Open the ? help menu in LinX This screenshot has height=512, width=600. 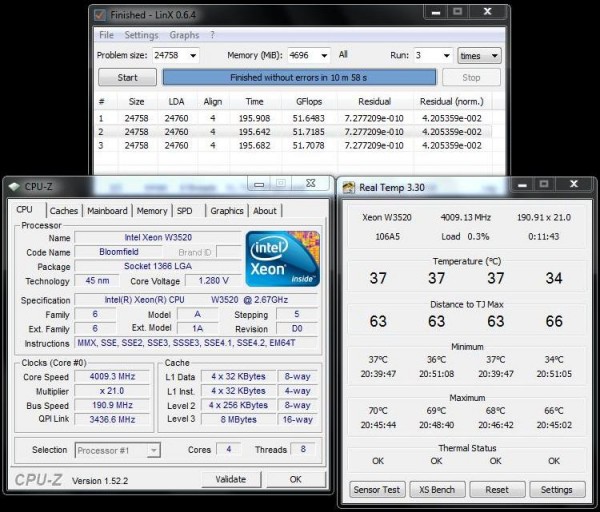pos(212,35)
